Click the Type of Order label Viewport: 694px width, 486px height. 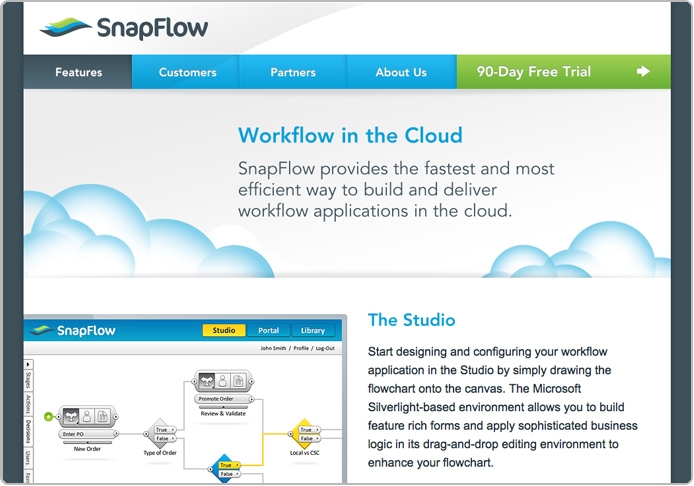(160, 453)
